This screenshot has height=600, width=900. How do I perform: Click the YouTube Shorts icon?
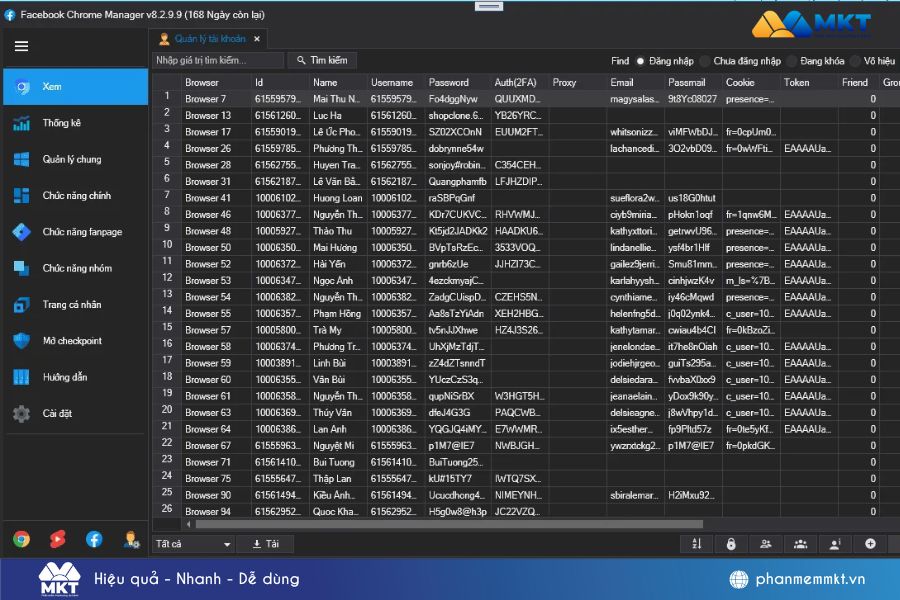click(57, 539)
